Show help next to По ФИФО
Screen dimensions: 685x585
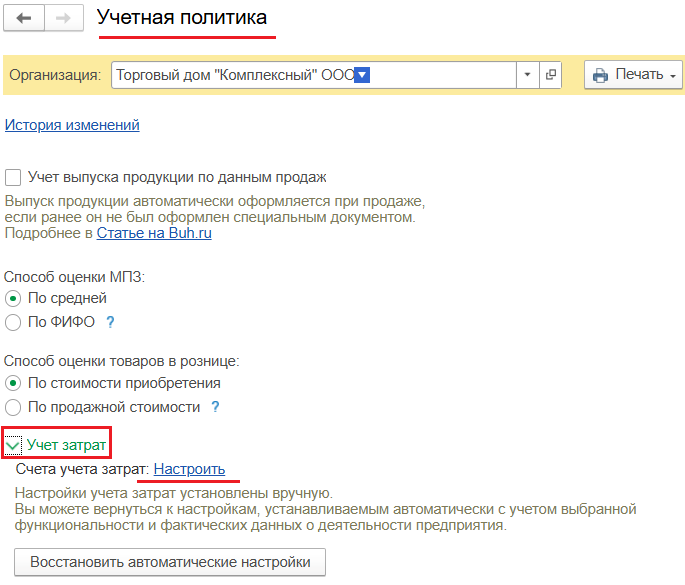111,322
